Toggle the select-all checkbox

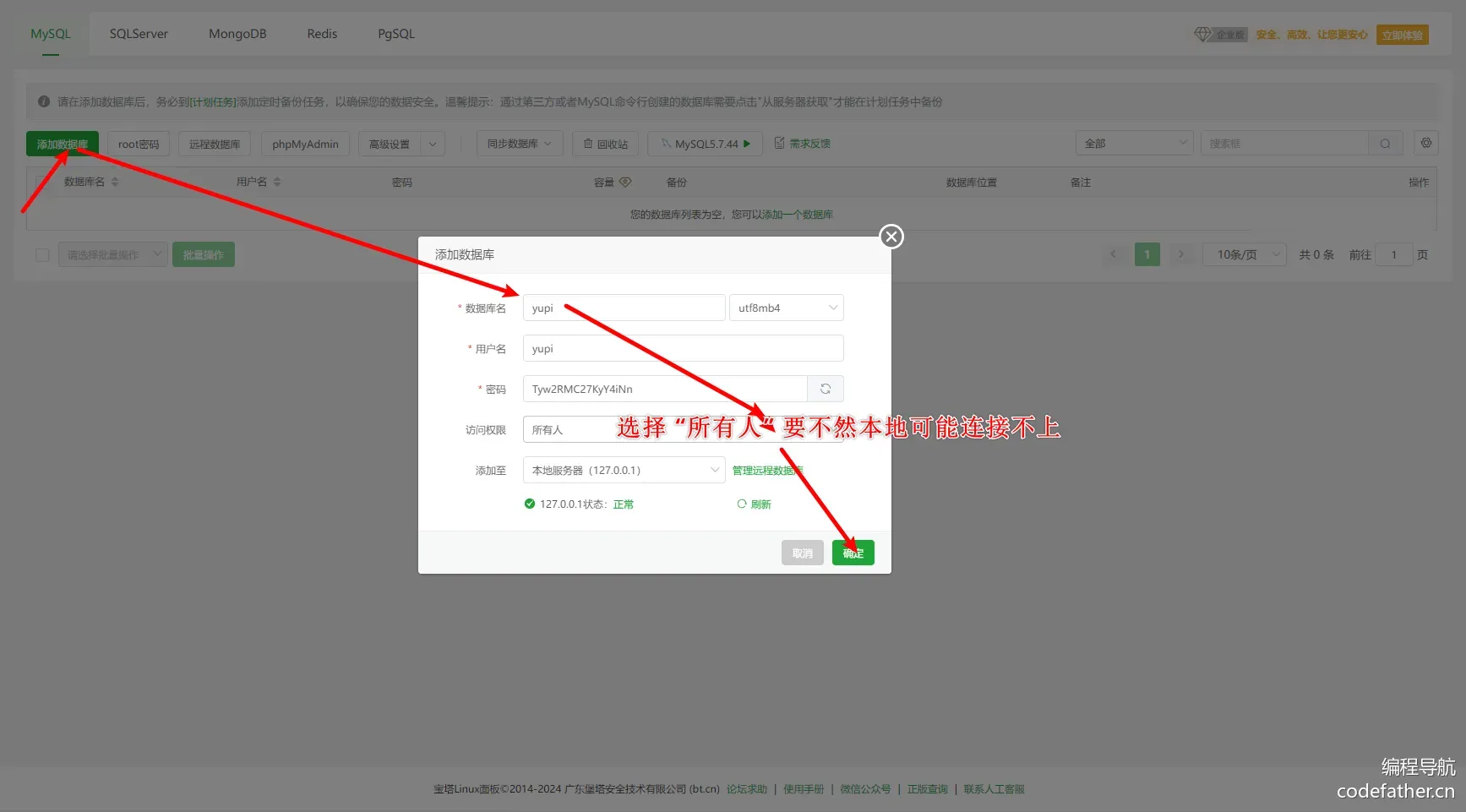(42, 255)
